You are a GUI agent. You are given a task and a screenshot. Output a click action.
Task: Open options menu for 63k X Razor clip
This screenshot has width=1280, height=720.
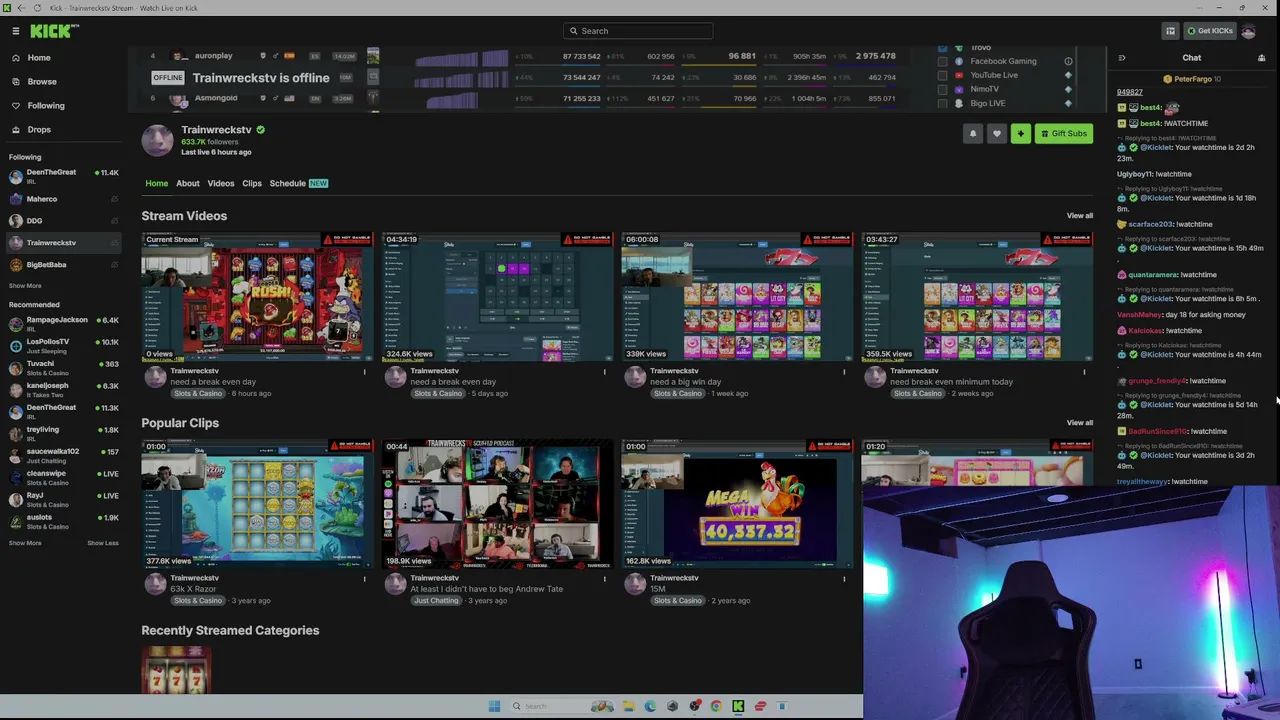point(364,579)
